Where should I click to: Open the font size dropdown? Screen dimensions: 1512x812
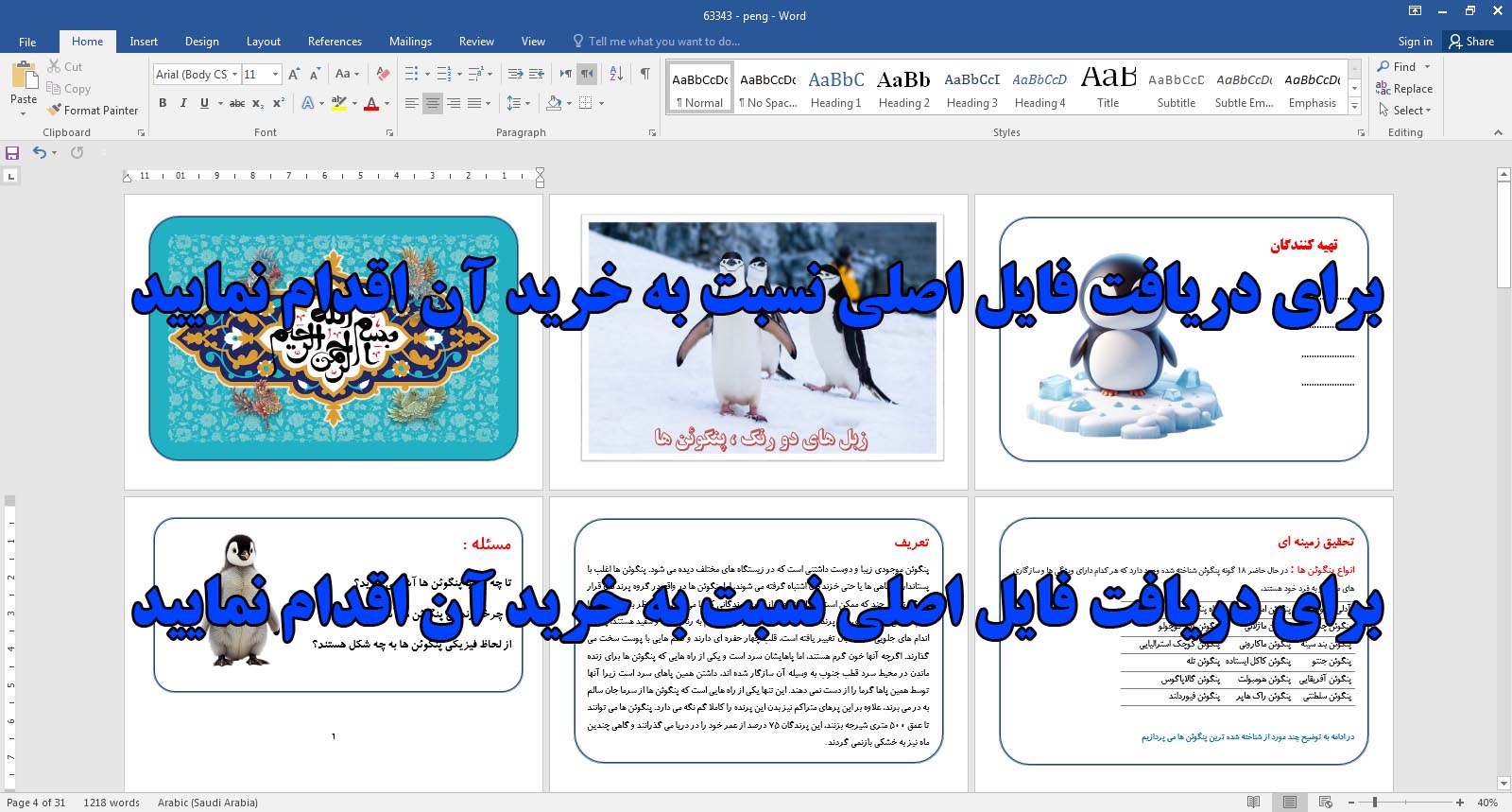[x=275, y=75]
